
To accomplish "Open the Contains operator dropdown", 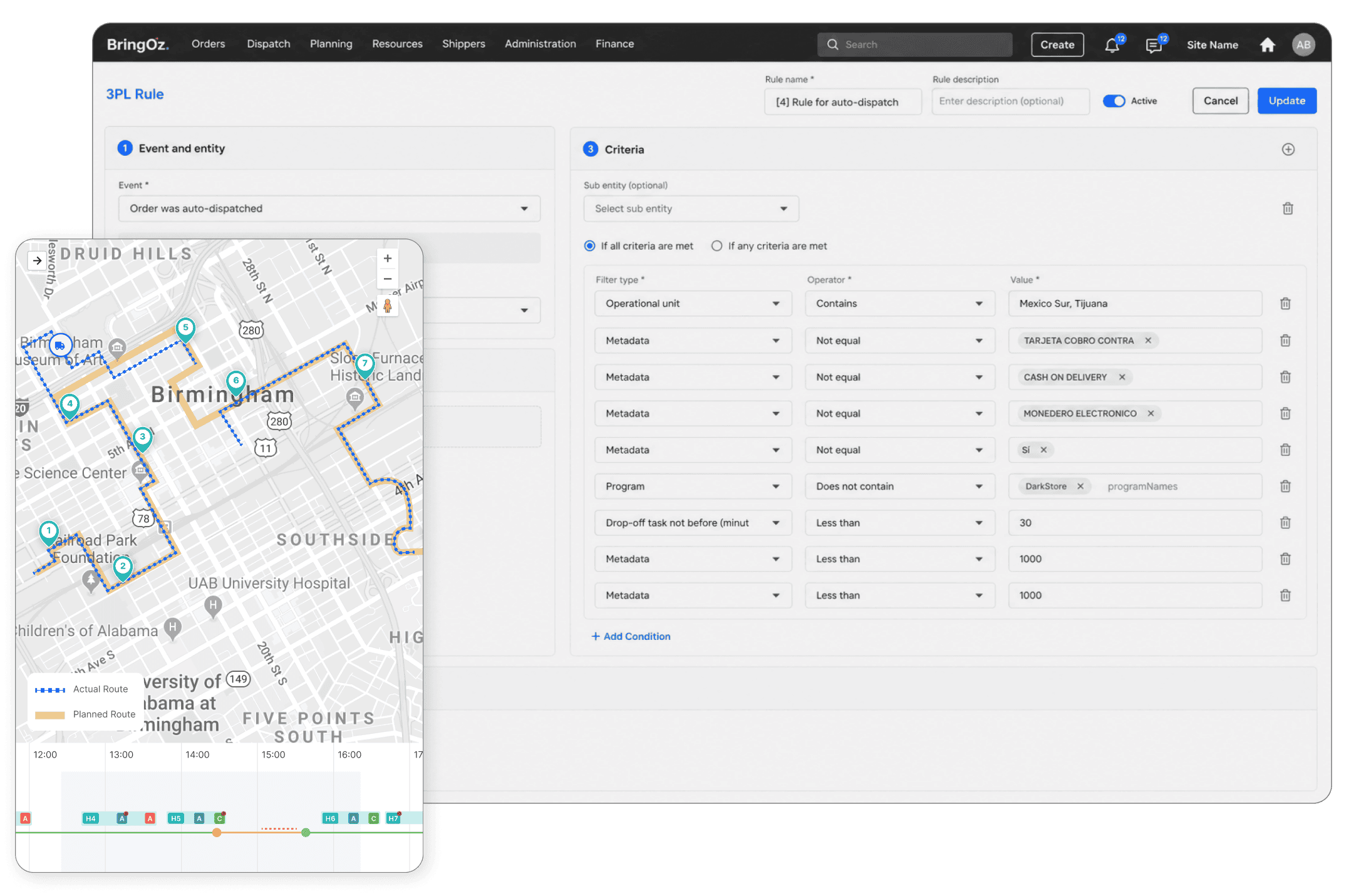I will pyautogui.click(x=899, y=304).
